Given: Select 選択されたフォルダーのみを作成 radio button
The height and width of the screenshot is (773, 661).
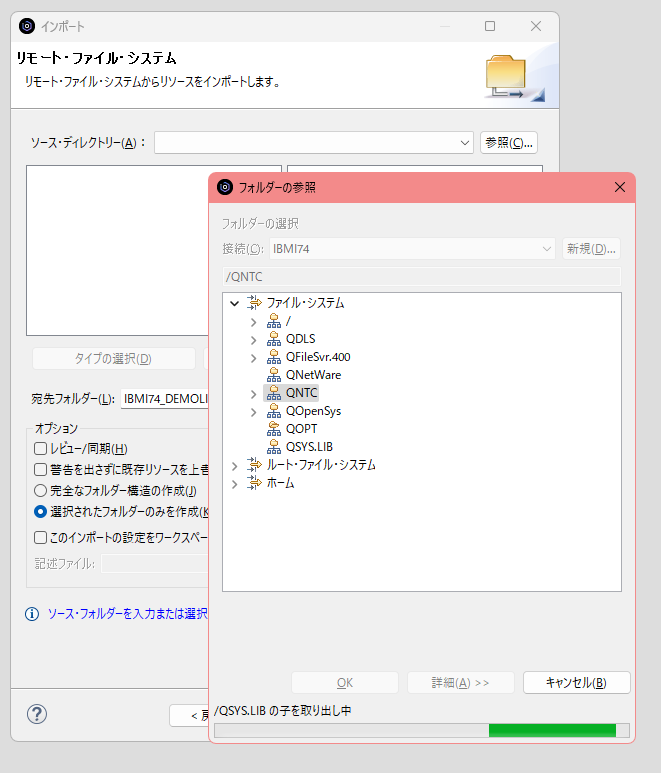Looking at the screenshot, I should [40, 512].
